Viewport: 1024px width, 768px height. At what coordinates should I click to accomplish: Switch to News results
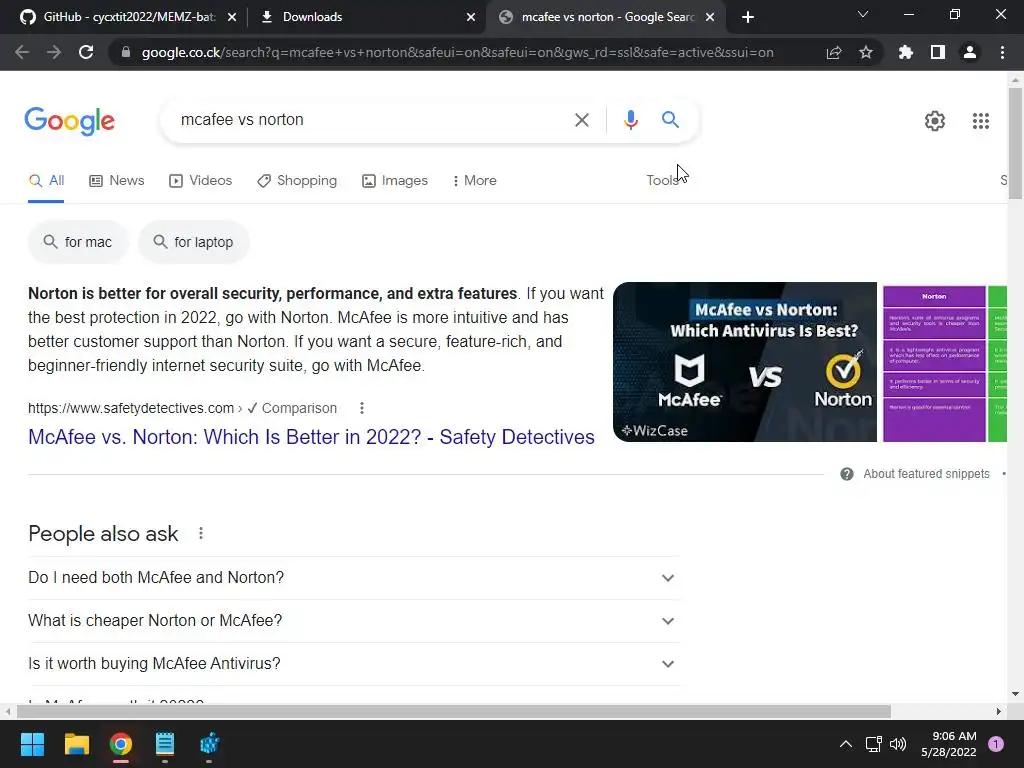(117, 181)
